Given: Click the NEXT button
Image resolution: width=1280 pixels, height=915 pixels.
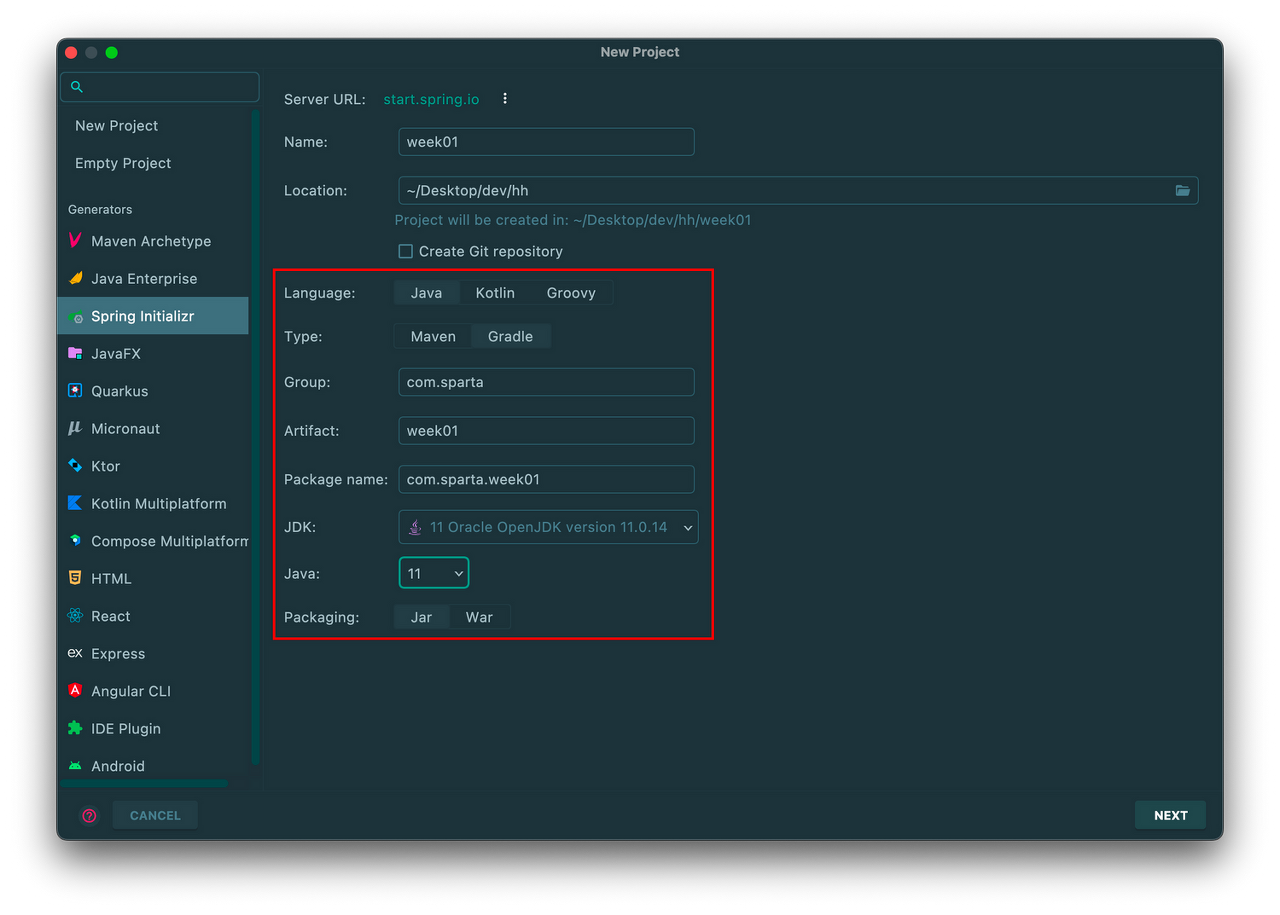Looking at the screenshot, I should pos(1170,815).
